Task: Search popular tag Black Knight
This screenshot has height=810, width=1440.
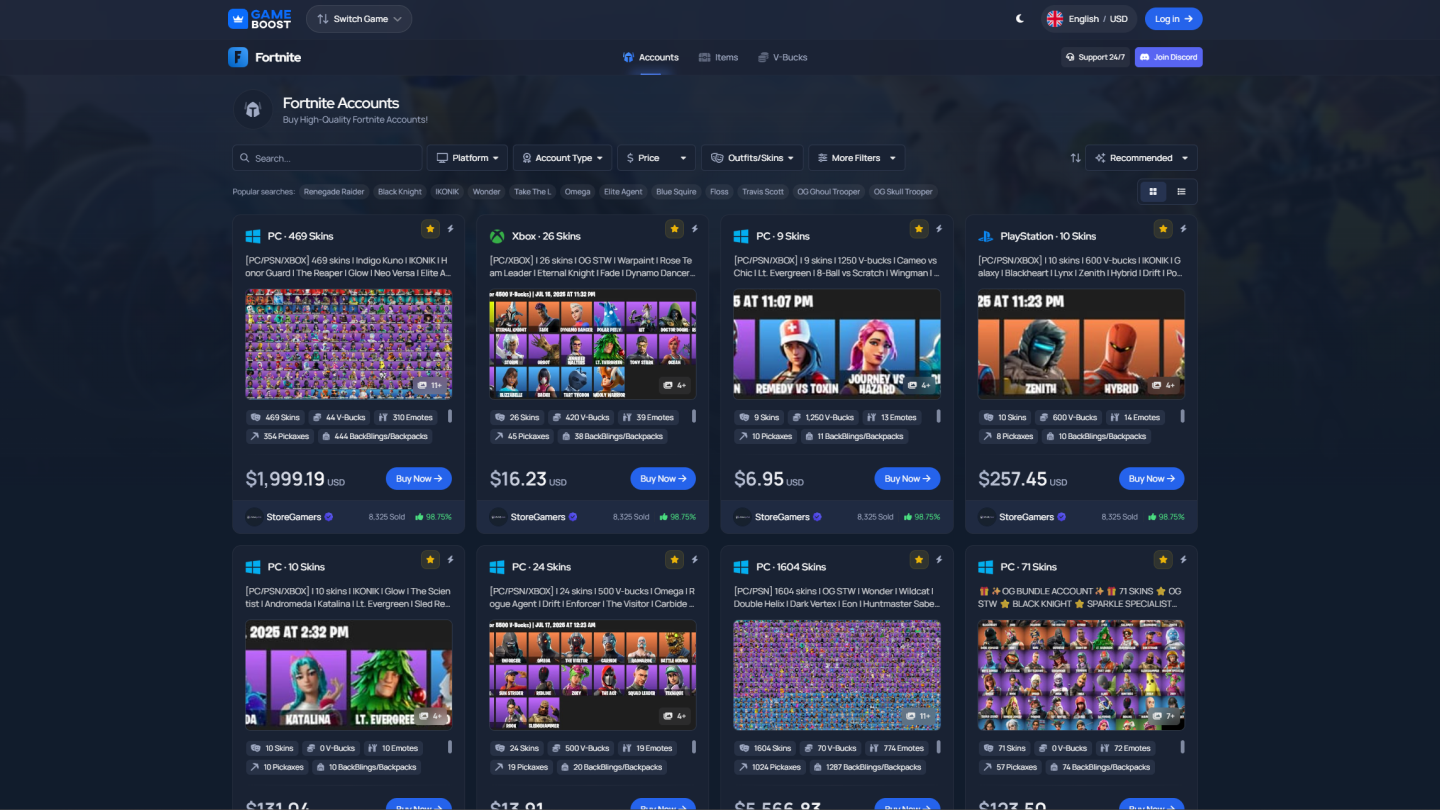Action: point(400,192)
